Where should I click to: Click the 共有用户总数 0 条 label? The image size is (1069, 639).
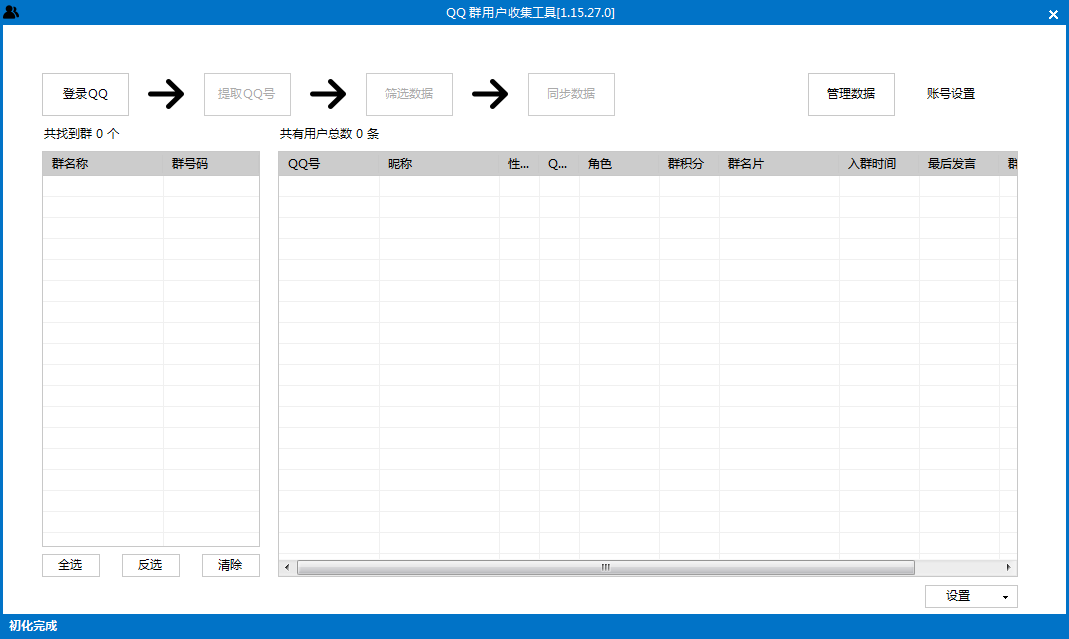pyautogui.click(x=329, y=134)
